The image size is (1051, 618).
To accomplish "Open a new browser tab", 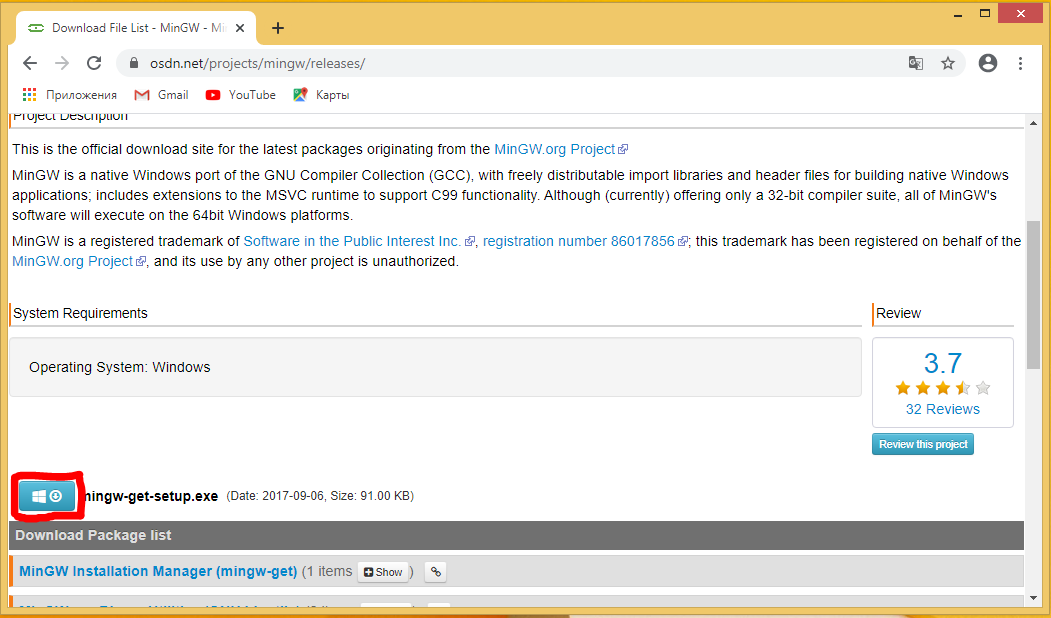I will coord(278,28).
